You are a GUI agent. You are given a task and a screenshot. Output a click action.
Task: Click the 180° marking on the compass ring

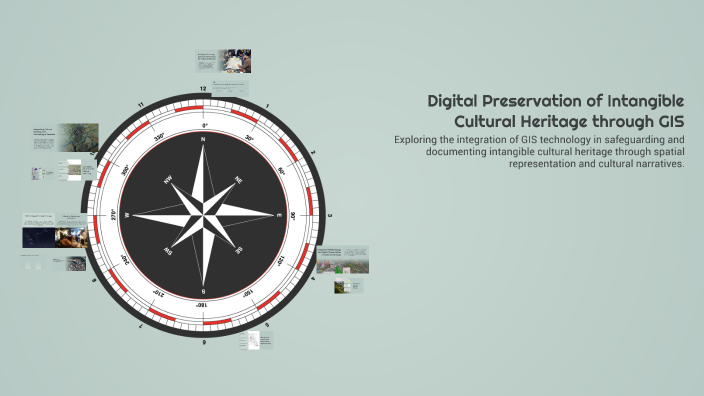pos(201,305)
